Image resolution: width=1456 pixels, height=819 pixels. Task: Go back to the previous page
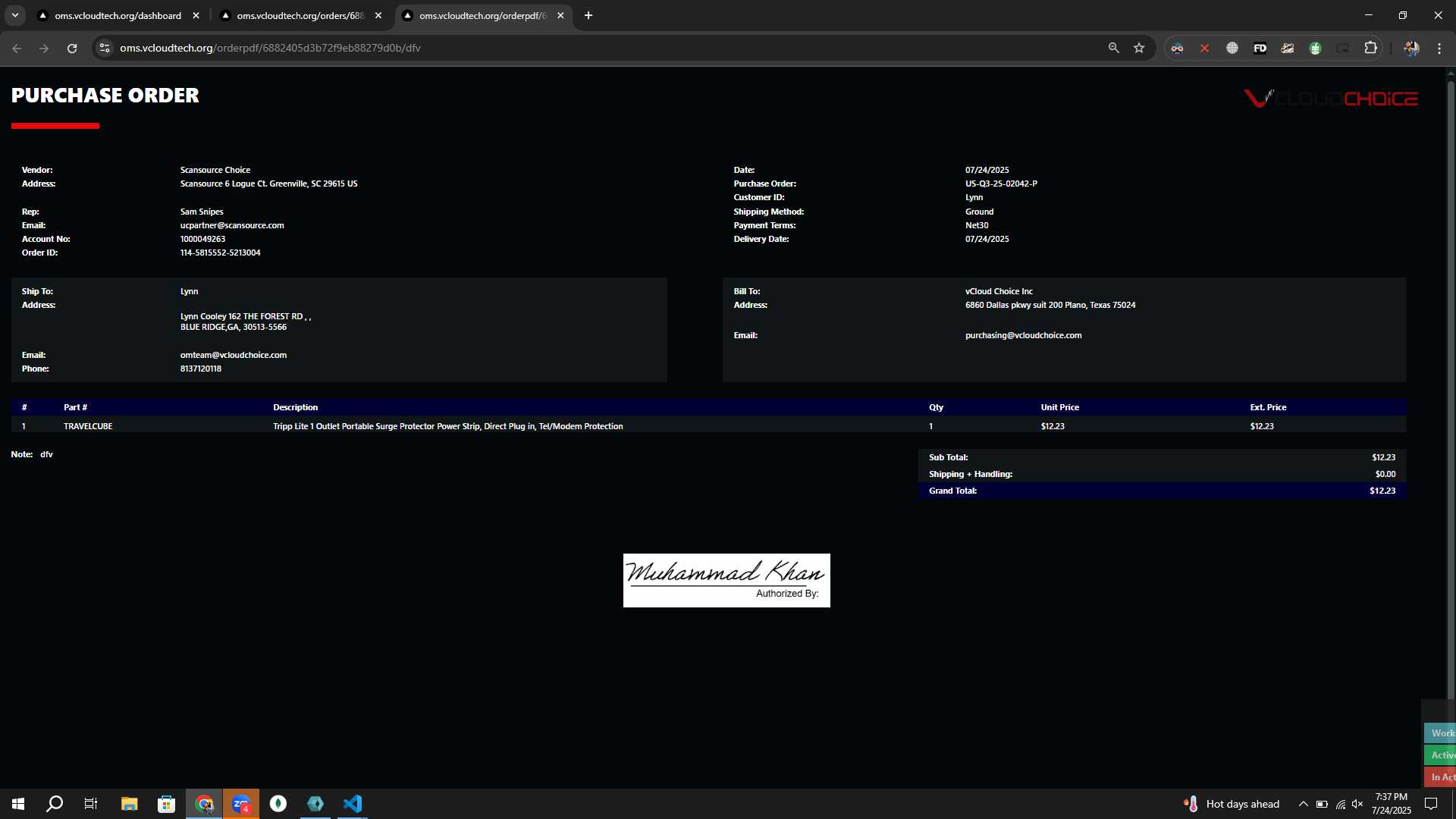(17, 48)
